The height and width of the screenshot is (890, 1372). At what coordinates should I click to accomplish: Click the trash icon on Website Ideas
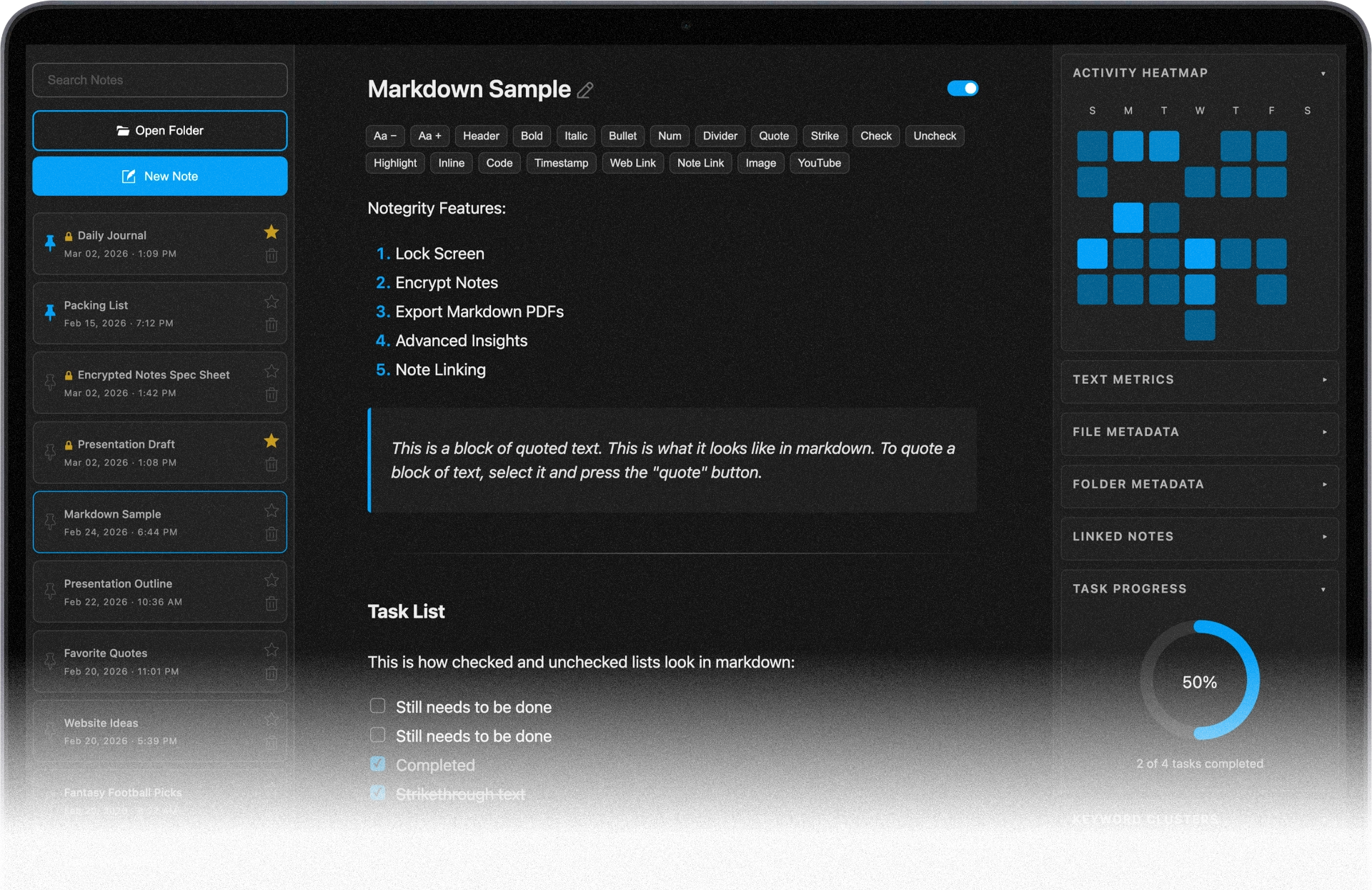[x=272, y=743]
